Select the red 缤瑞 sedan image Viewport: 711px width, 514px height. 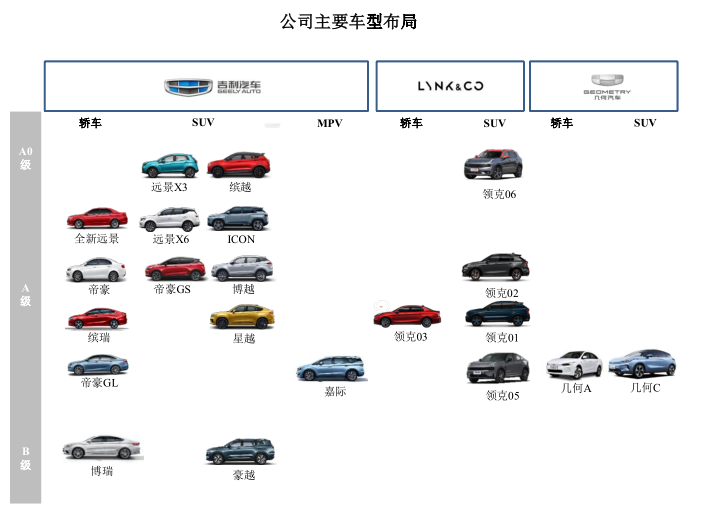point(97,318)
